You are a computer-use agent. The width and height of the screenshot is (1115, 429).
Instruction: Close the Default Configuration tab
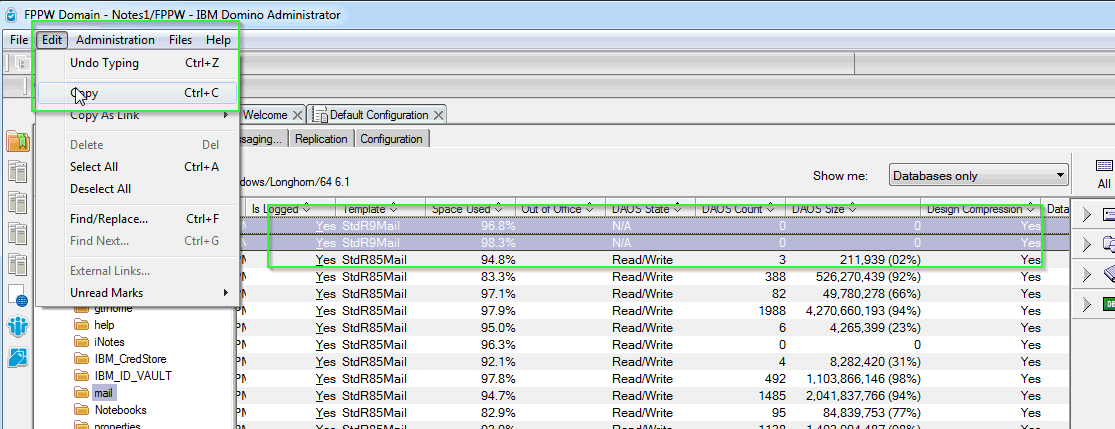pyautogui.click(x=439, y=115)
